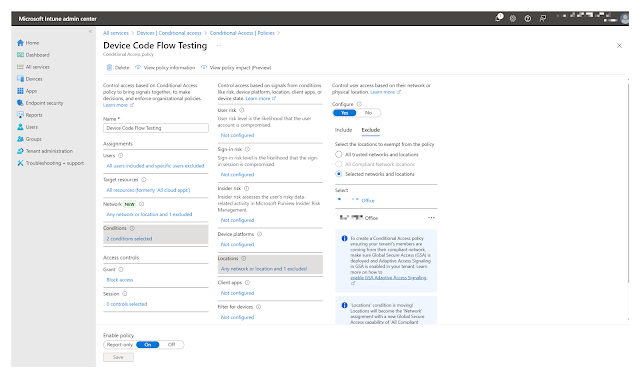Collapse the sidebar navigation chevron
The width and height of the screenshot is (640, 378).
(90, 31)
